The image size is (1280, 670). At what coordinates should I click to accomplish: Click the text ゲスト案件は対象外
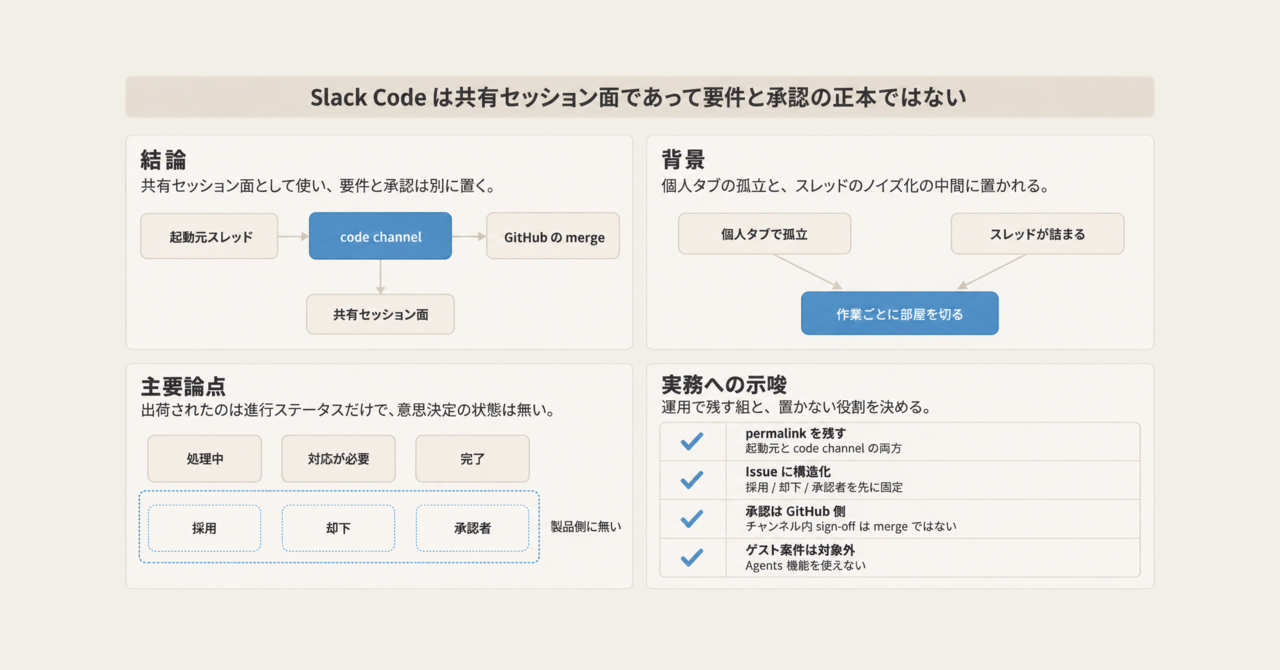[x=800, y=549]
